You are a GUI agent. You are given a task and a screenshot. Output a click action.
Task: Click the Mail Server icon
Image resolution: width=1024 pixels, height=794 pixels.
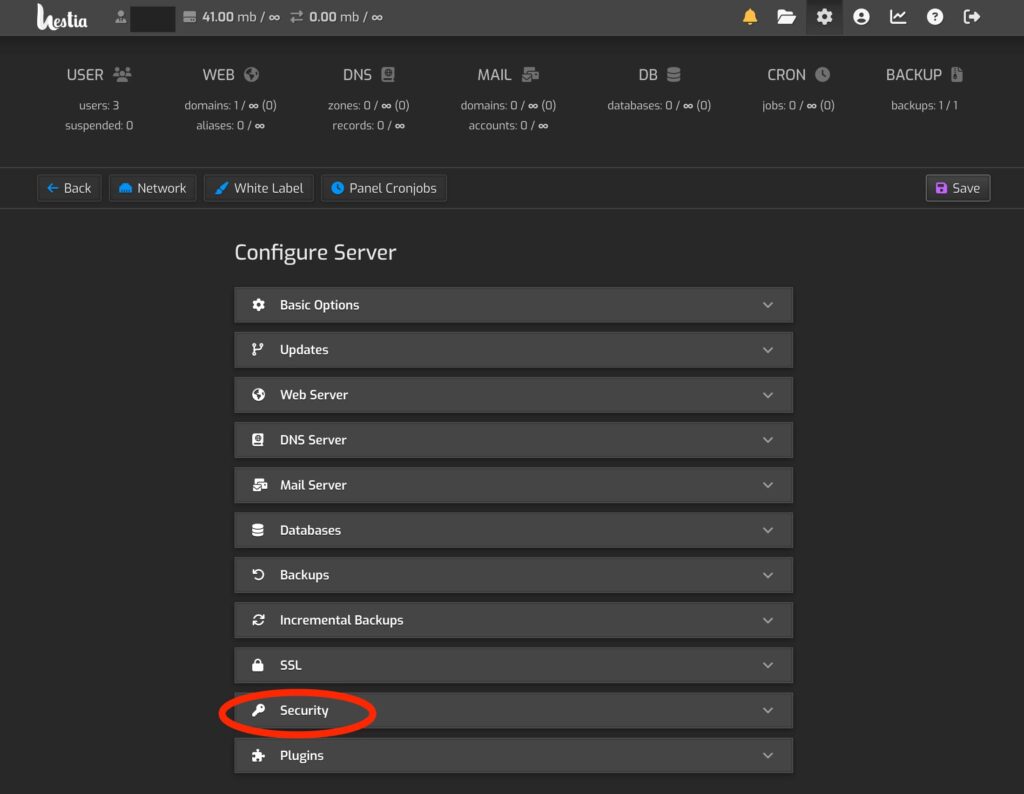coord(259,485)
